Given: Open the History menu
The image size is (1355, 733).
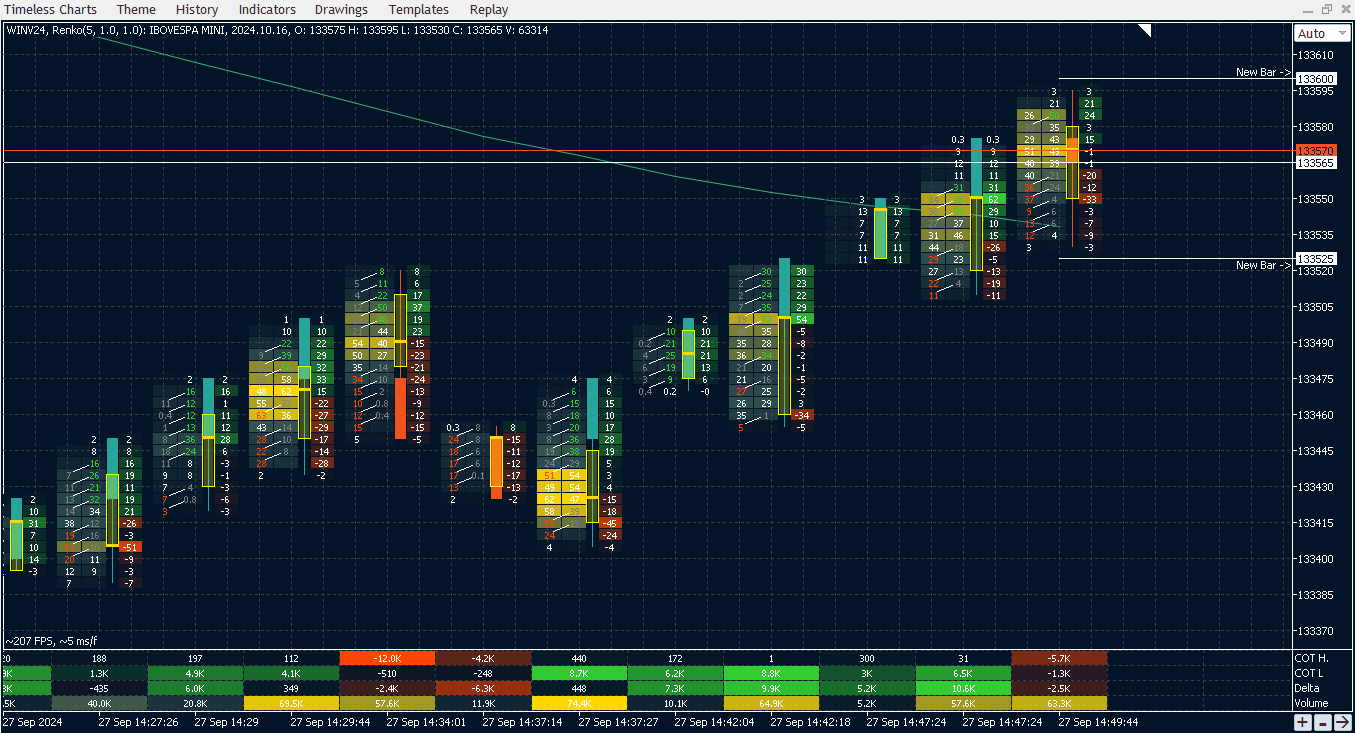Looking at the screenshot, I should [197, 9].
